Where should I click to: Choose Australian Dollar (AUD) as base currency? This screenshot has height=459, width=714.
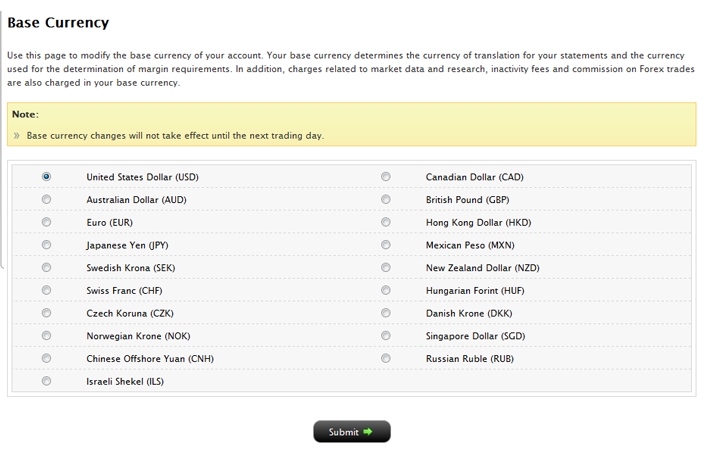[47, 200]
